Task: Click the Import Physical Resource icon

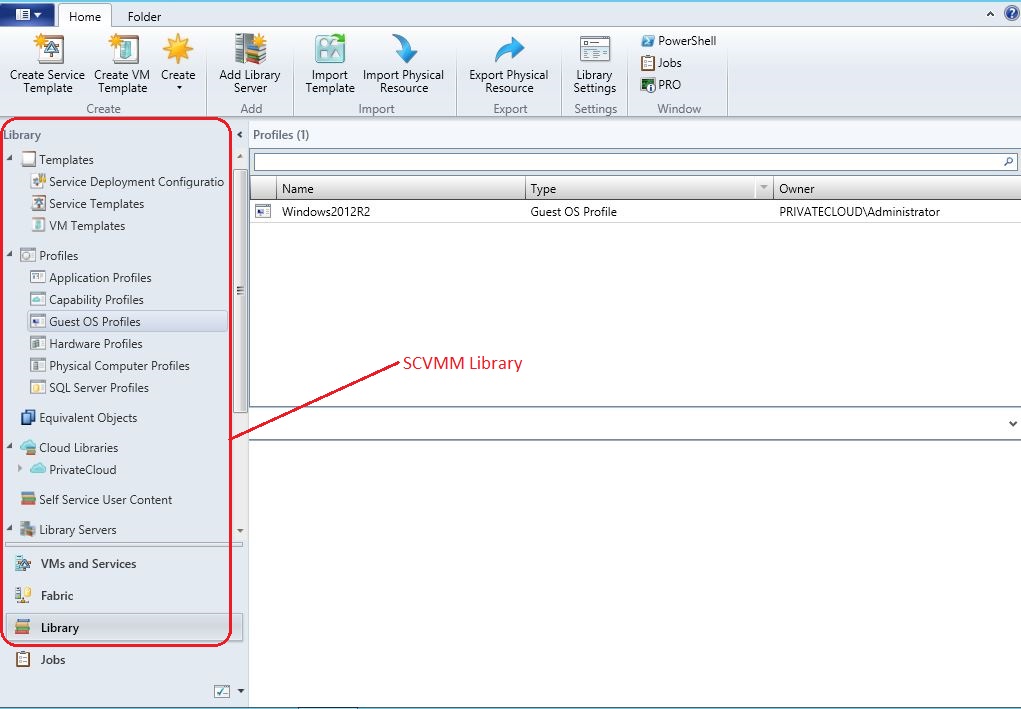Action: coord(404,49)
